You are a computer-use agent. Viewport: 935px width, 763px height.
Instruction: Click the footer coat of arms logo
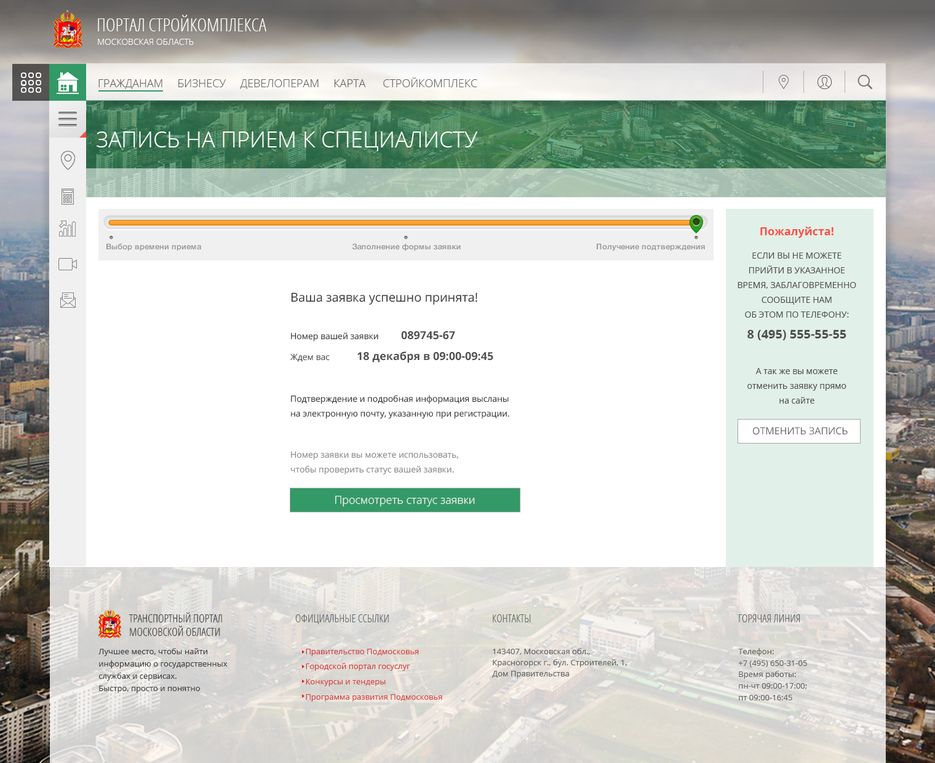coord(110,624)
